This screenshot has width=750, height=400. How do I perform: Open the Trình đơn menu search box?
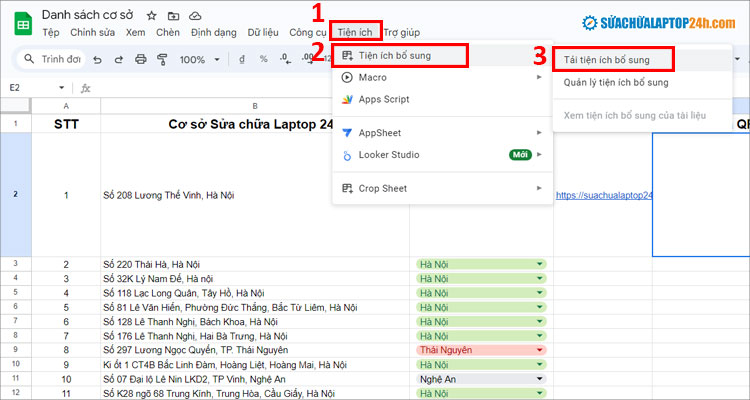click(x=51, y=59)
